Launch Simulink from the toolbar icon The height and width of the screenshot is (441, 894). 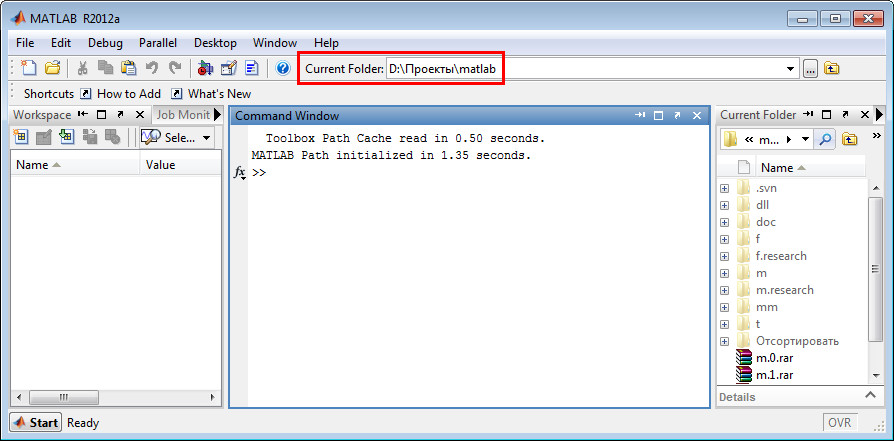(x=205, y=68)
